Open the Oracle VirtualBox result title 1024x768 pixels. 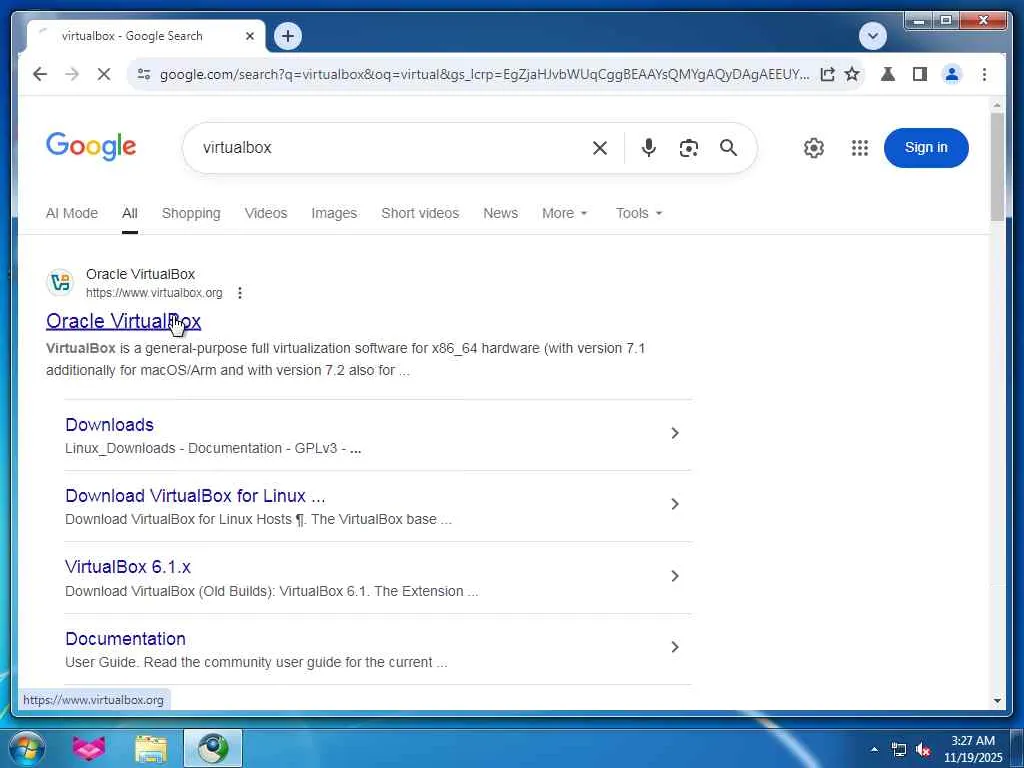point(123,321)
